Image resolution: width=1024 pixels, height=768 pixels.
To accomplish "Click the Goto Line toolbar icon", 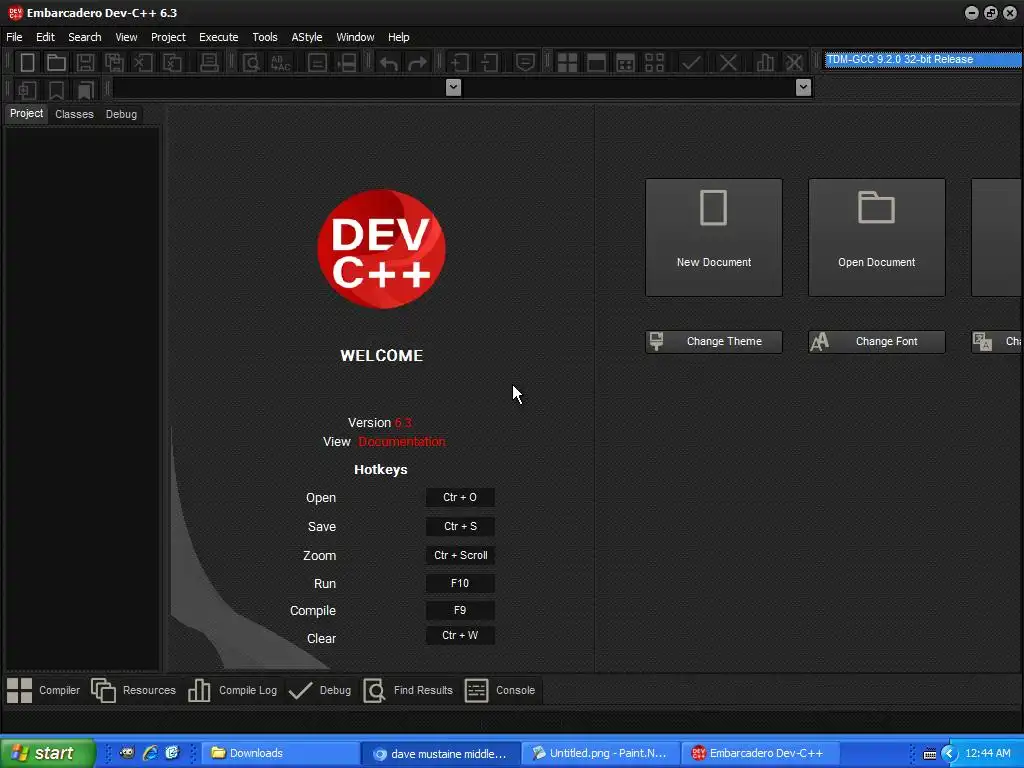I will point(347,63).
